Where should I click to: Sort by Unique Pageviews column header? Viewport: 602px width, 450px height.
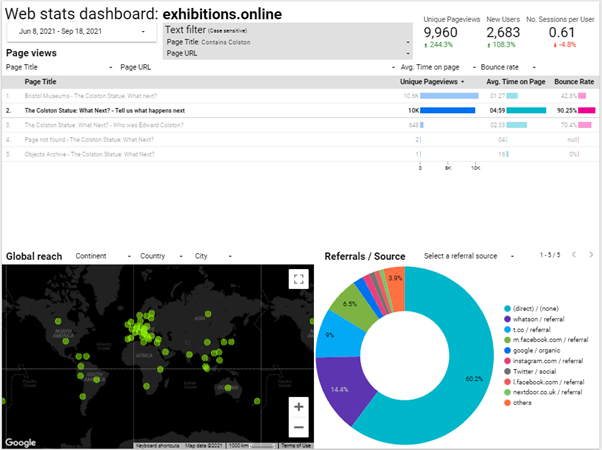(x=432, y=82)
